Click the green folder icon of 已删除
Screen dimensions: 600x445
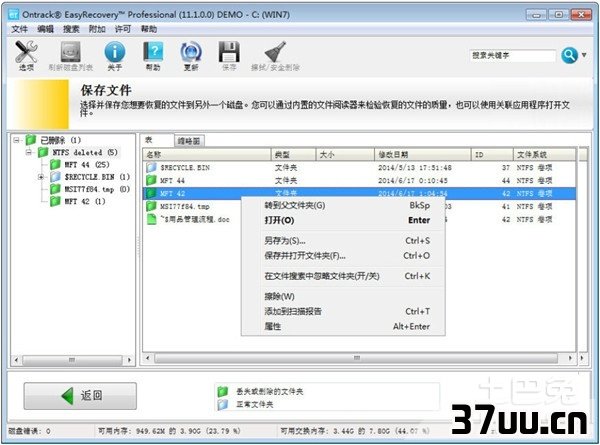coord(31,140)
